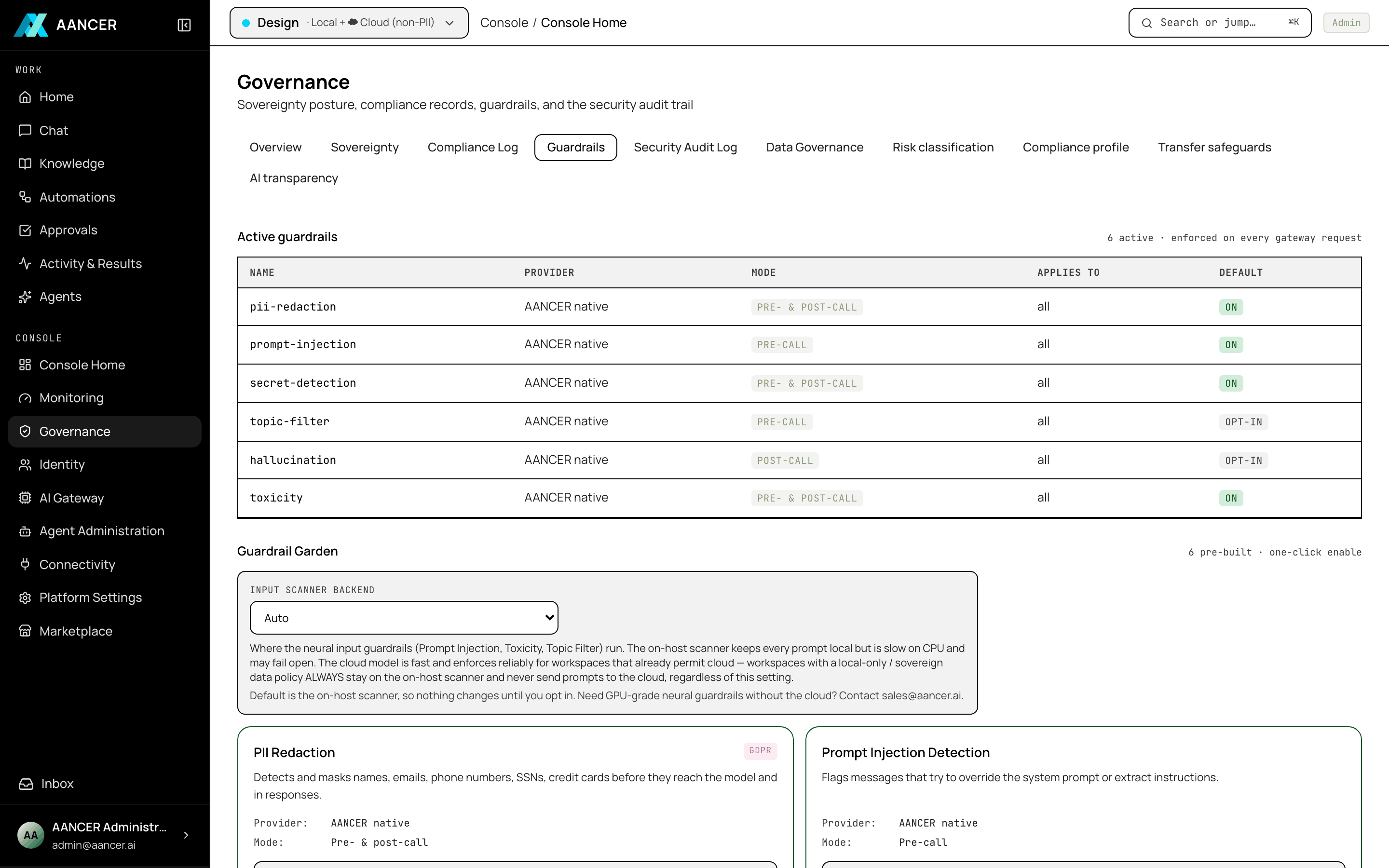Viewport: 1389px width, 868px height.
Task: Click the ON badge for secret-detection
Action: pos(1231,383)
